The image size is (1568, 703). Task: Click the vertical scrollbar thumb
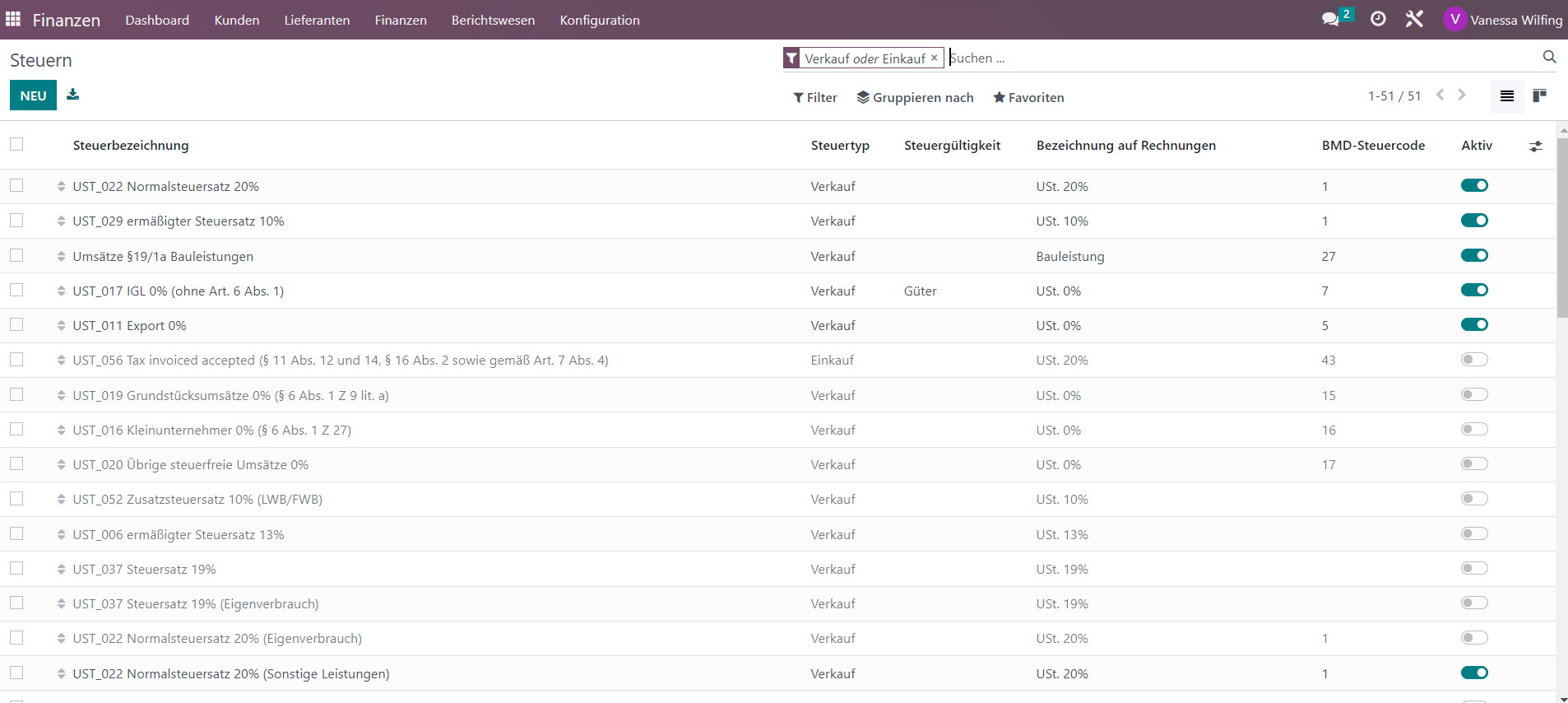1562,227
